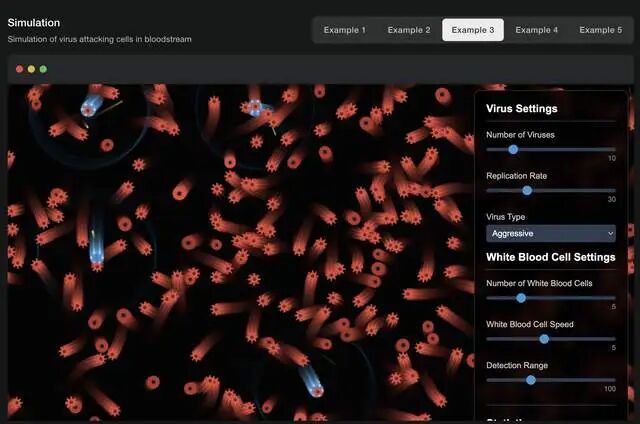Screen dimensions: 640x424
Task: Click the Detection Range slider handle
Action: coord(531,380)
